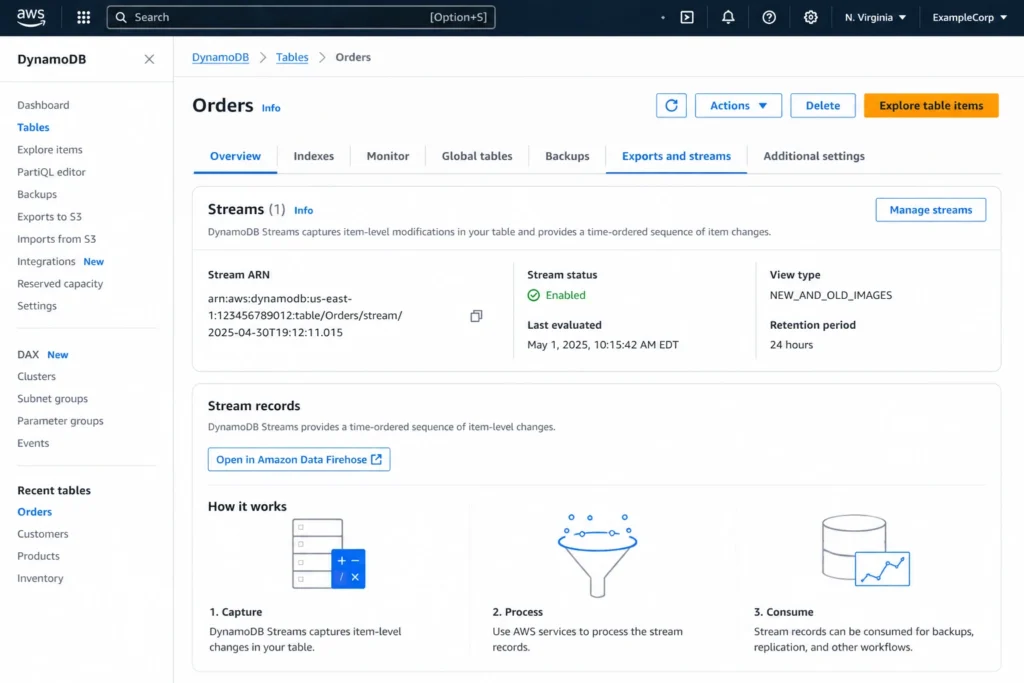Click the global search field
1024x683 pixels.
coord(300,17)
